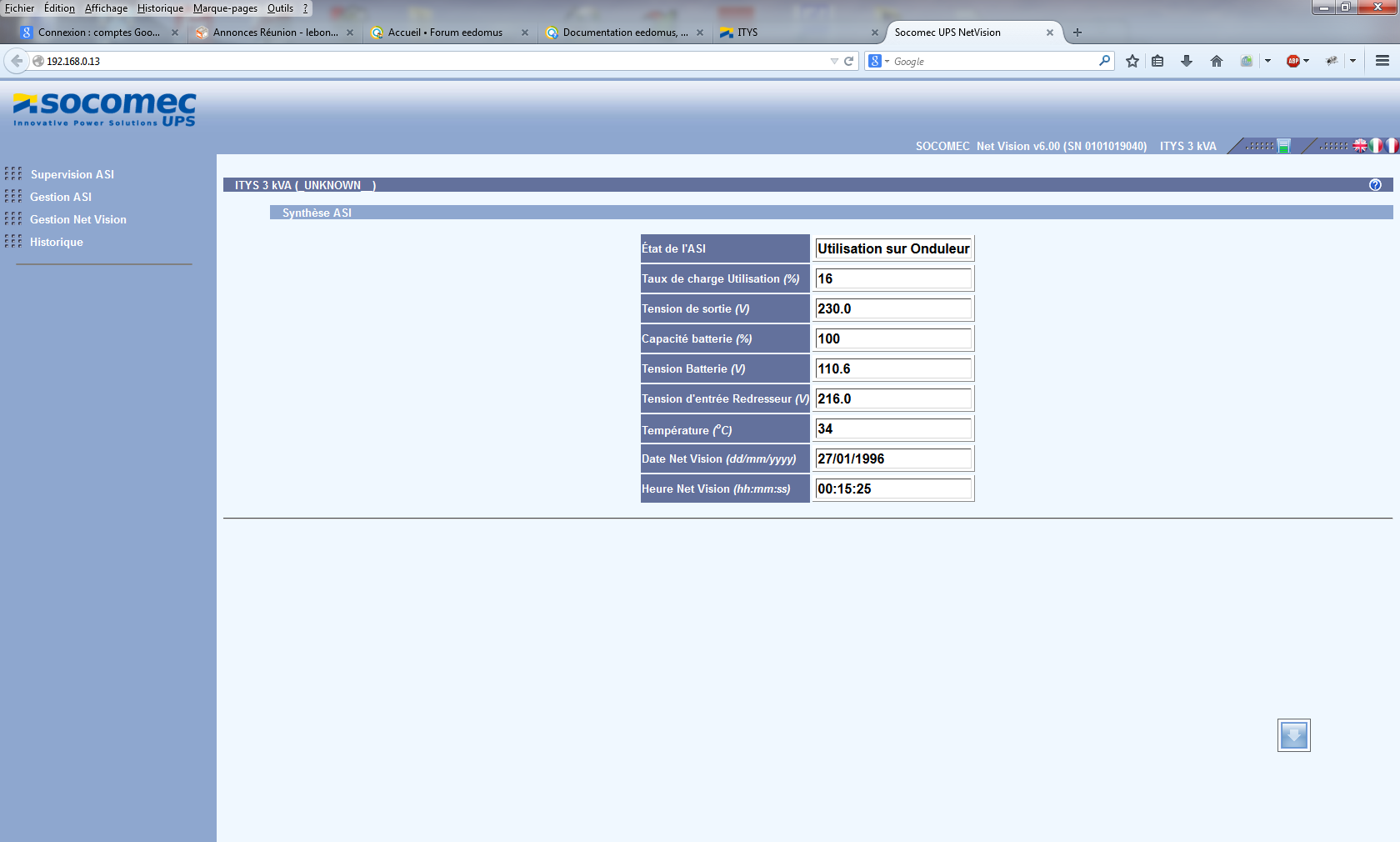Go to the browser home page
Image resolution: width=1400 pixels, height=842 pixels.
(x=1217, y=61)
